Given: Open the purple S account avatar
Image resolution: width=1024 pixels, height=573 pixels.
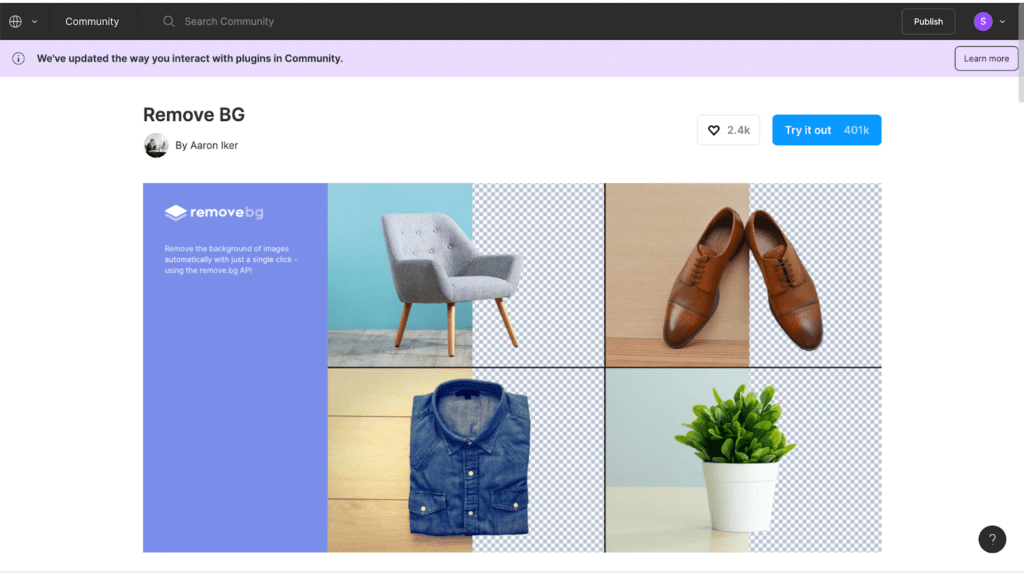Looking at the screenshot, I should coord(983,22).
